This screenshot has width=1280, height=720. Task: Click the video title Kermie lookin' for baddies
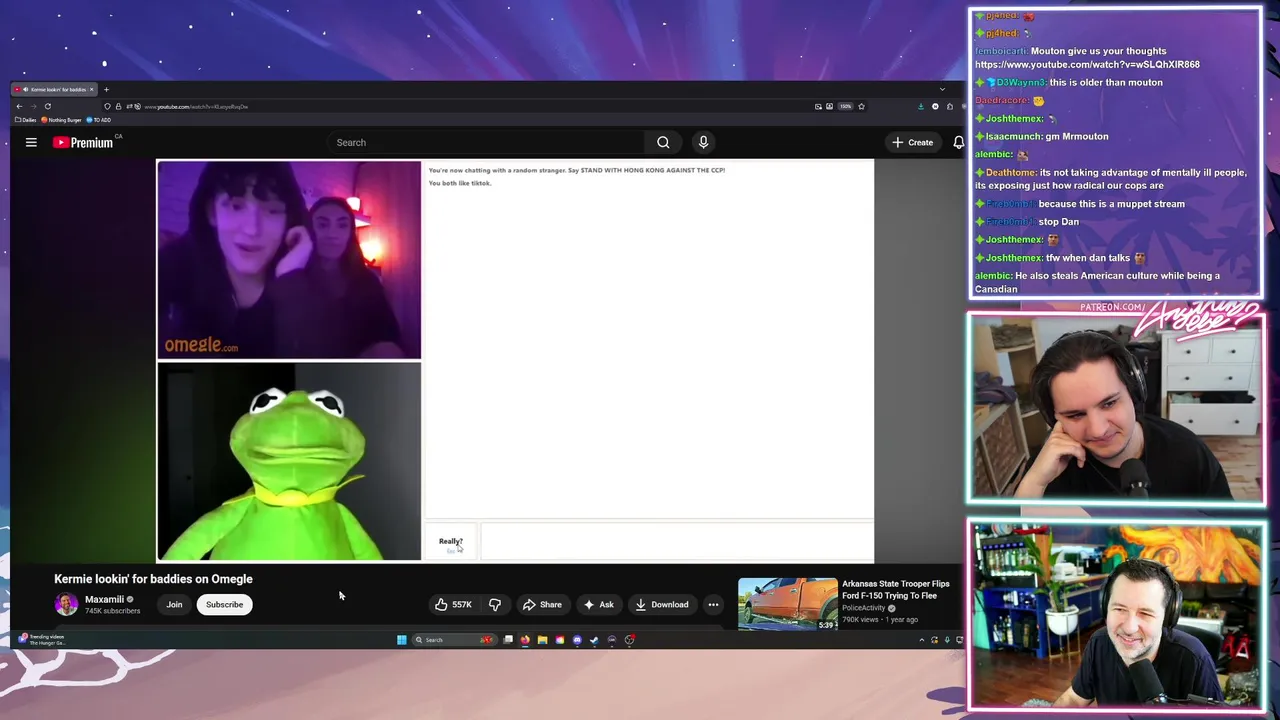[153, 579]
